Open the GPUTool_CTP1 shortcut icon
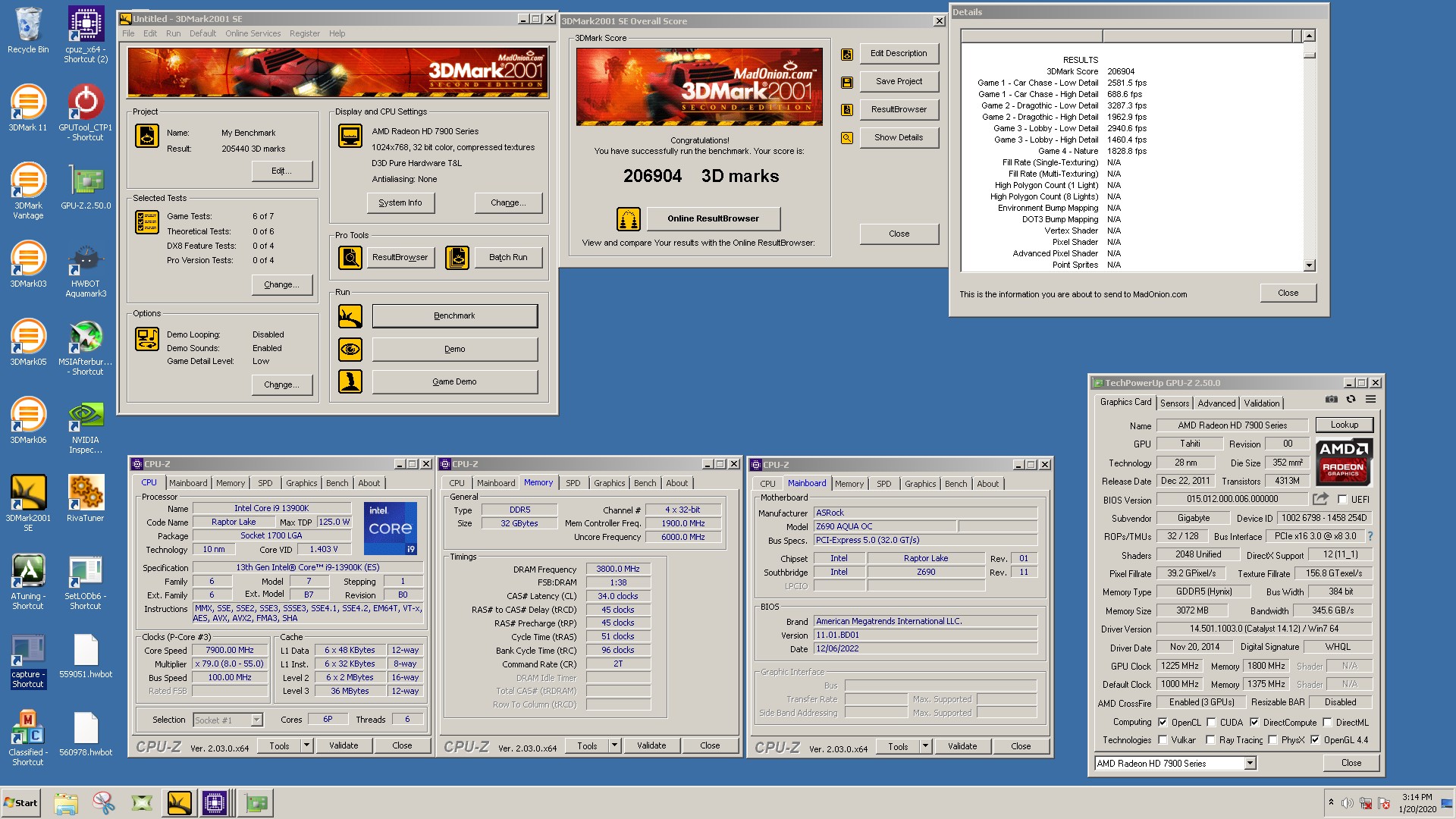Screen dimensions: 1456x819 coord(86,112)
